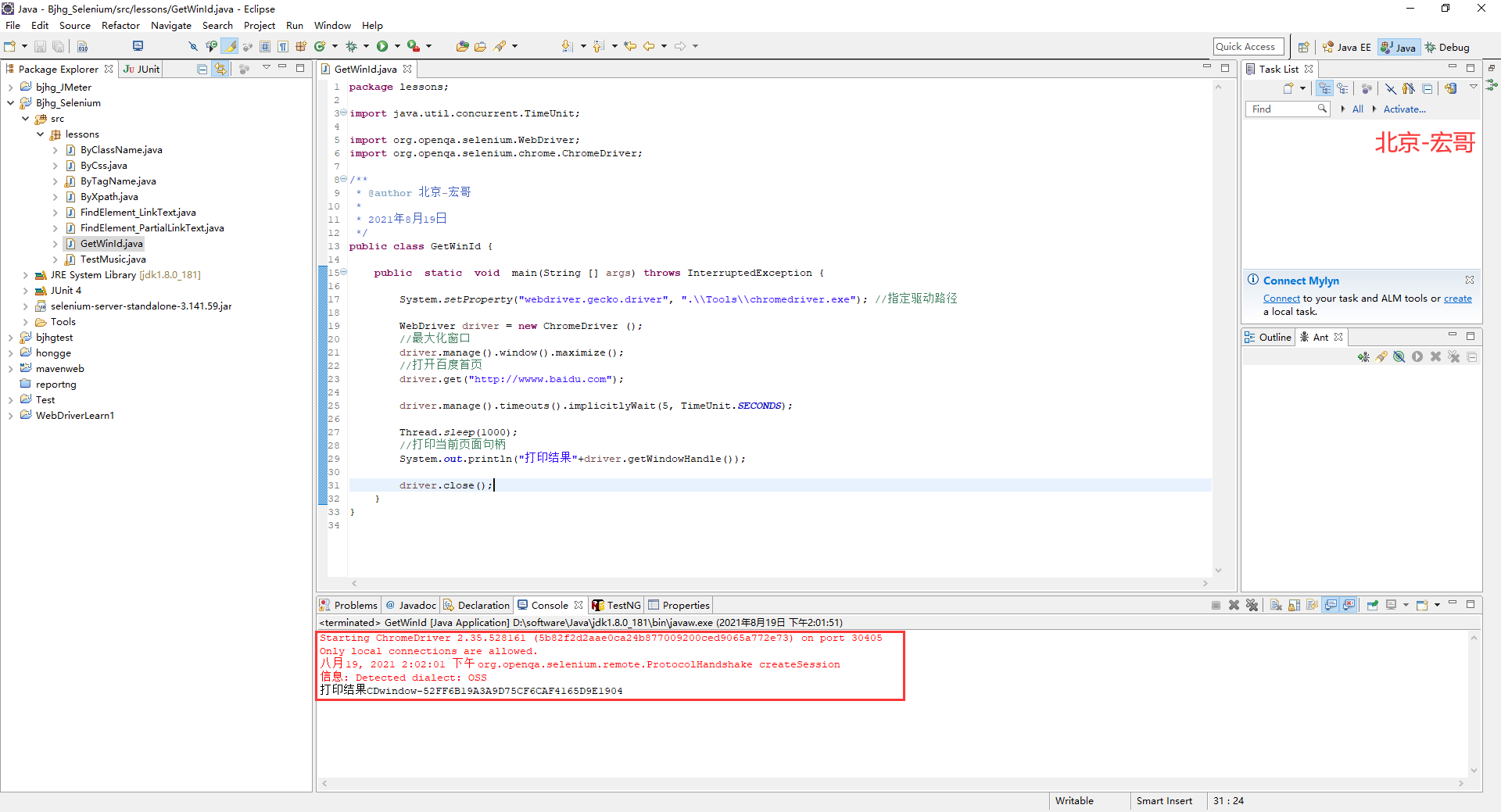This screenshot has width=1501, height=812.
Task: Open the Debug button dropdown arrow
Action: [x=366, y=46]
